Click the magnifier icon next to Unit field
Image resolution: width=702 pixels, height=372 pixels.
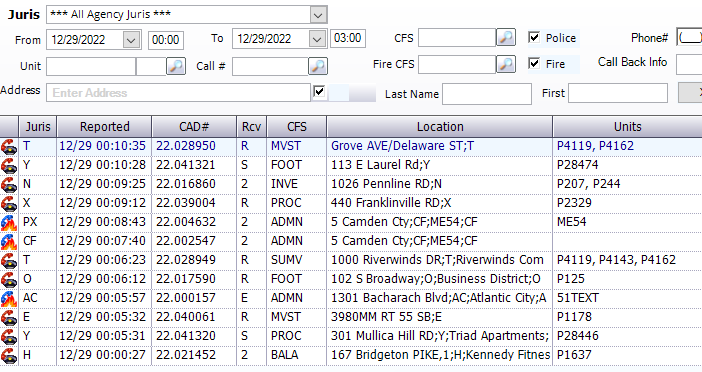click(x=176, y=66)
